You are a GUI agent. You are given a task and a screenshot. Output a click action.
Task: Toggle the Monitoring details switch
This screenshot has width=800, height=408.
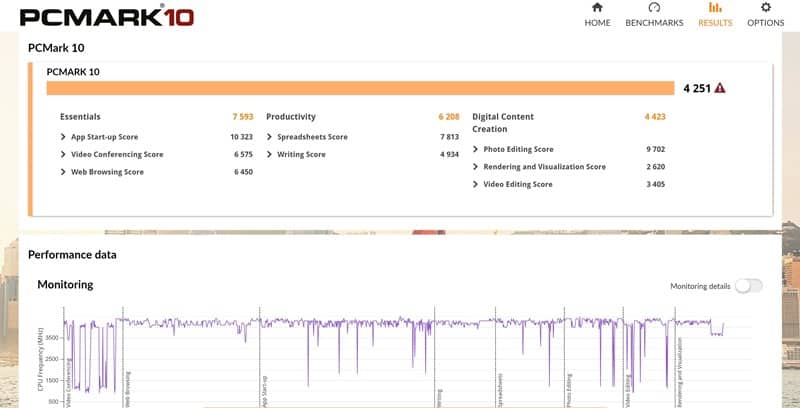click(x=748, y=286)
